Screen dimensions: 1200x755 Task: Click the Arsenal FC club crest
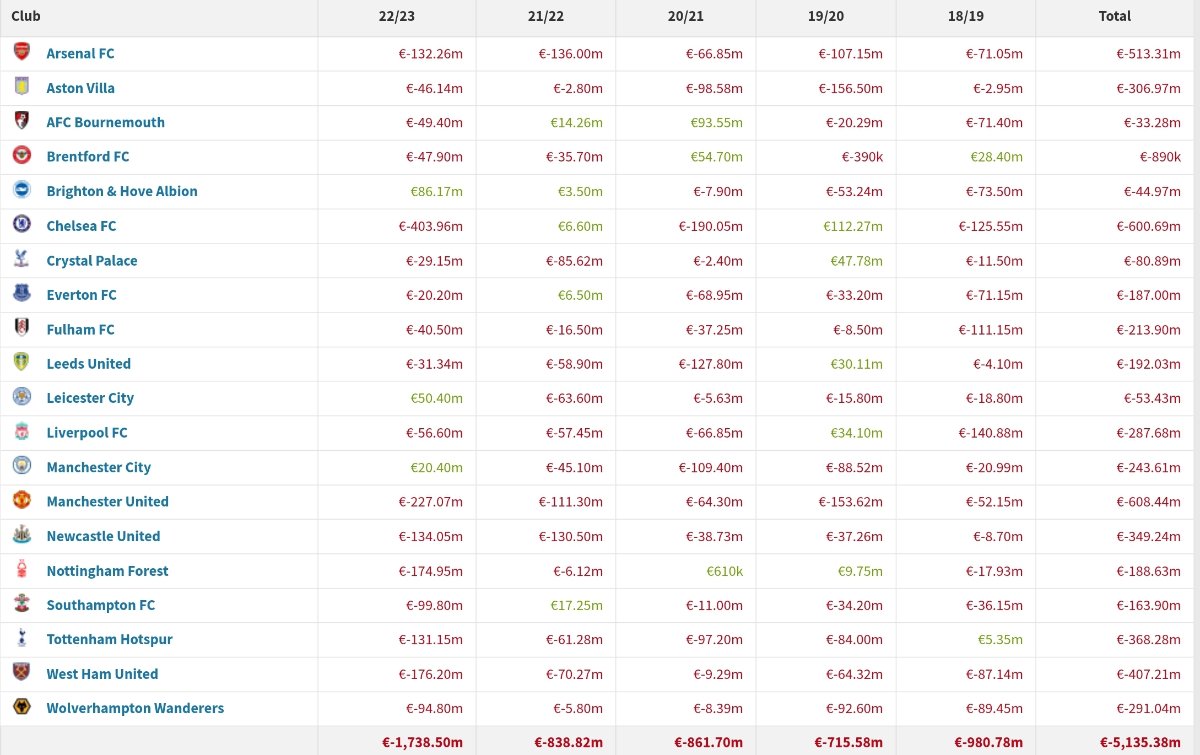[x=22, y=52]
